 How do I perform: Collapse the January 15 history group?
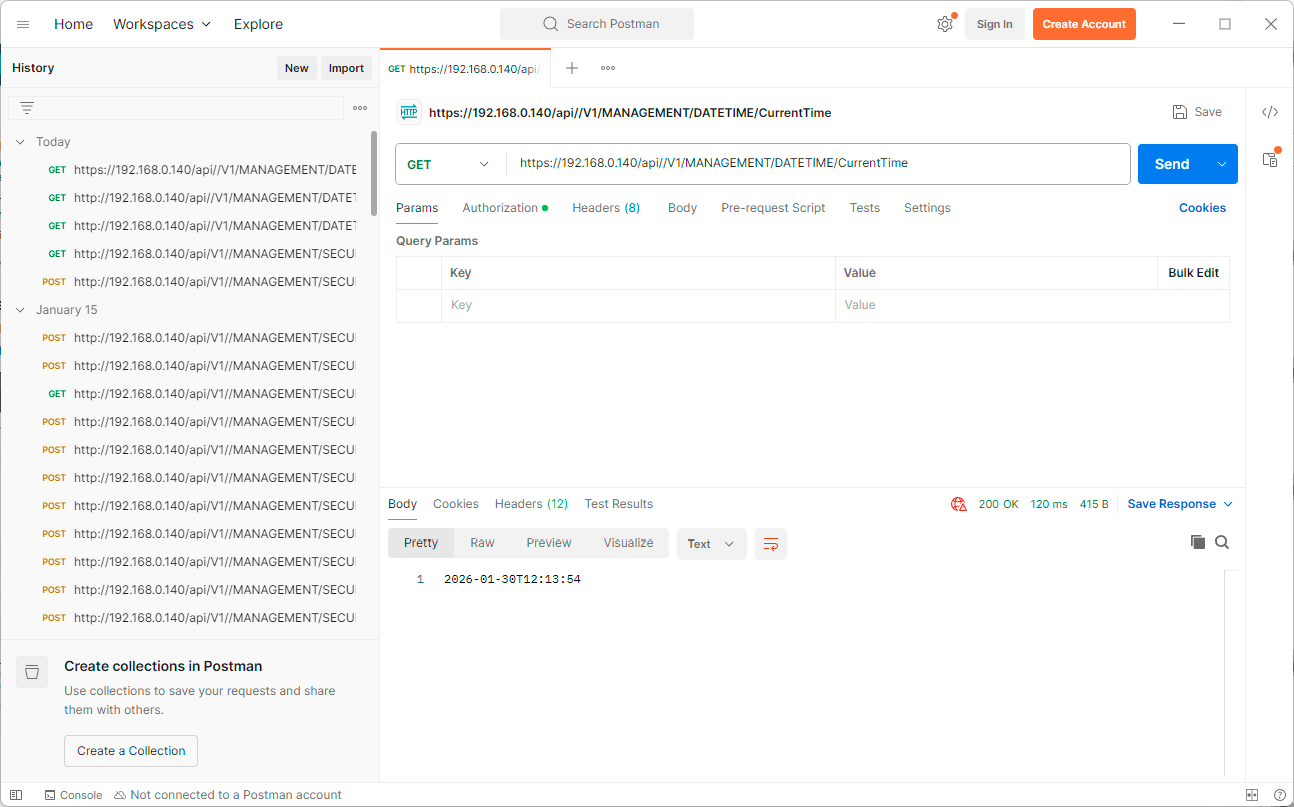point(20,310)
